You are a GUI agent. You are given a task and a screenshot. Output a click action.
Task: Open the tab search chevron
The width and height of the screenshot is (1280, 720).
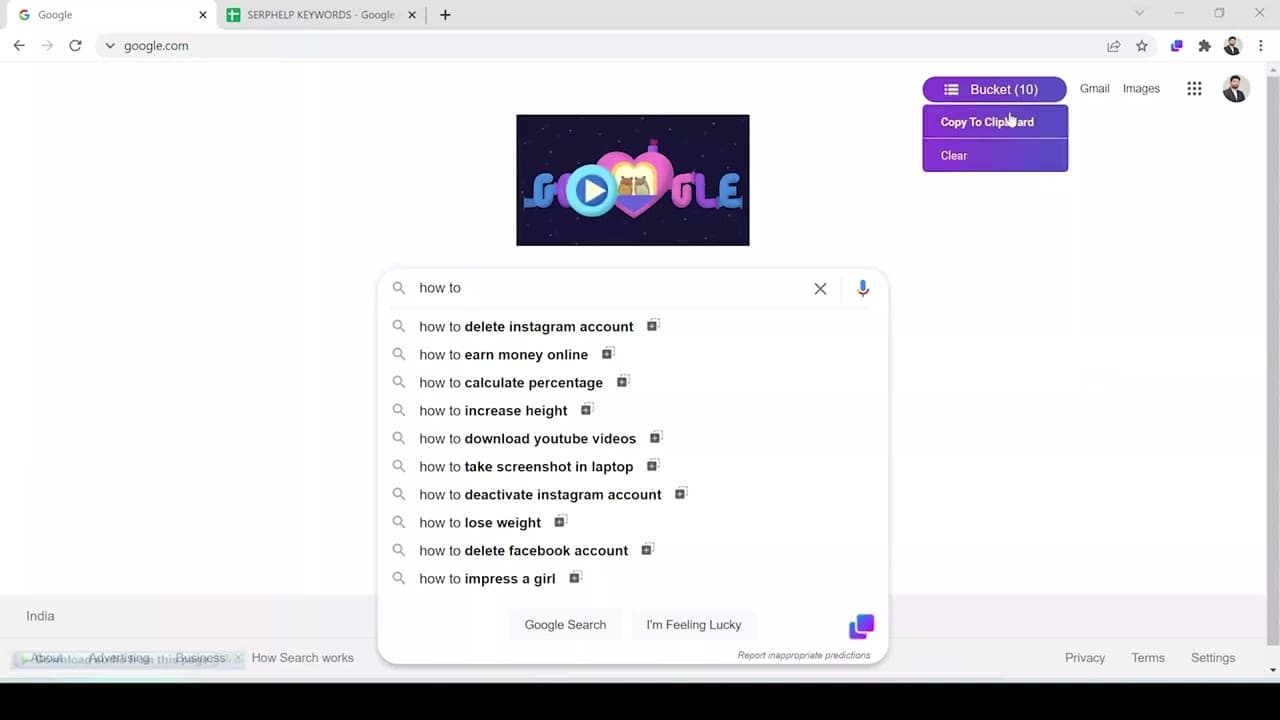(1139, 13)
